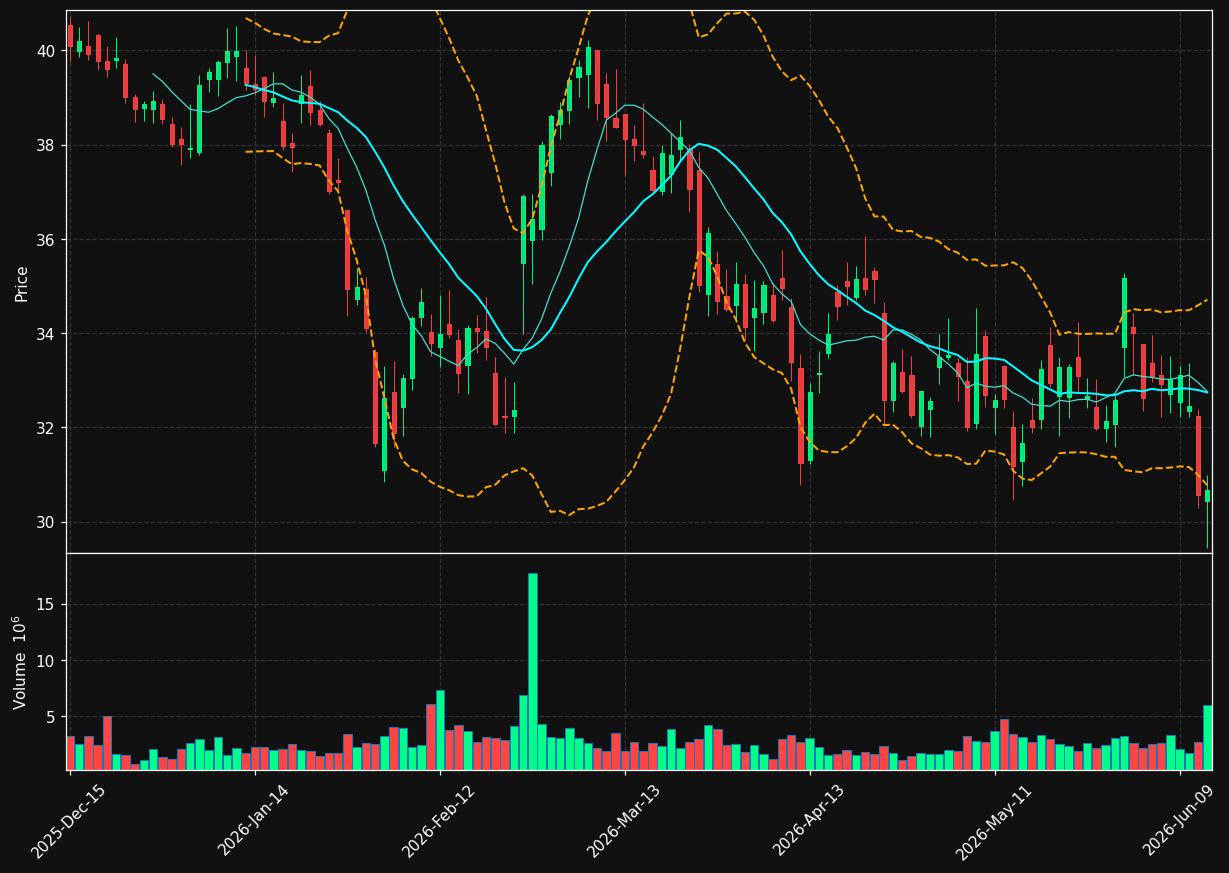The height and width of the screenshot is (873, 1229).
Task: Click the price axis value 36
Action: click(47, 240)
